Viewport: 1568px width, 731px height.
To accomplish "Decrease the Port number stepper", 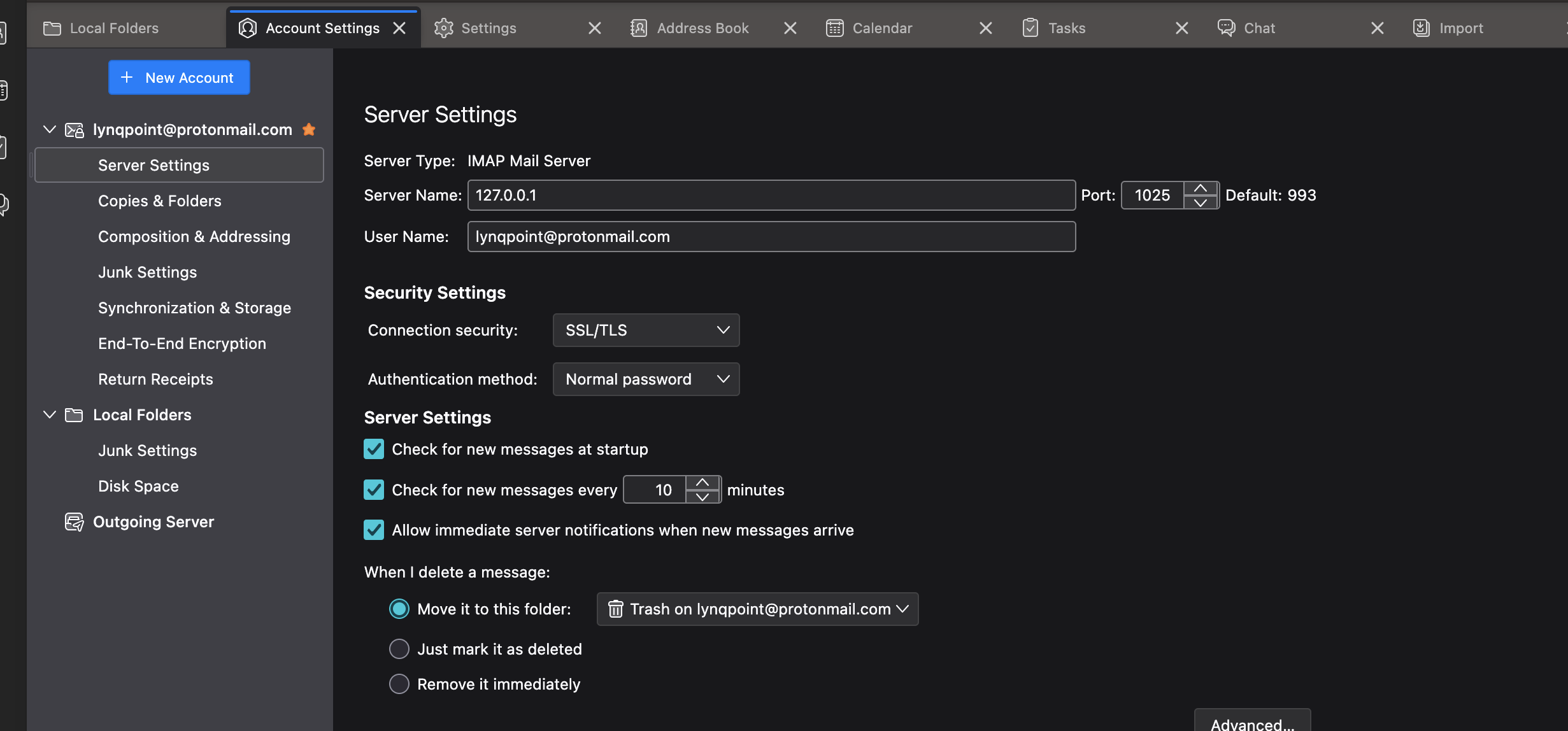I will pos(1201,202).
